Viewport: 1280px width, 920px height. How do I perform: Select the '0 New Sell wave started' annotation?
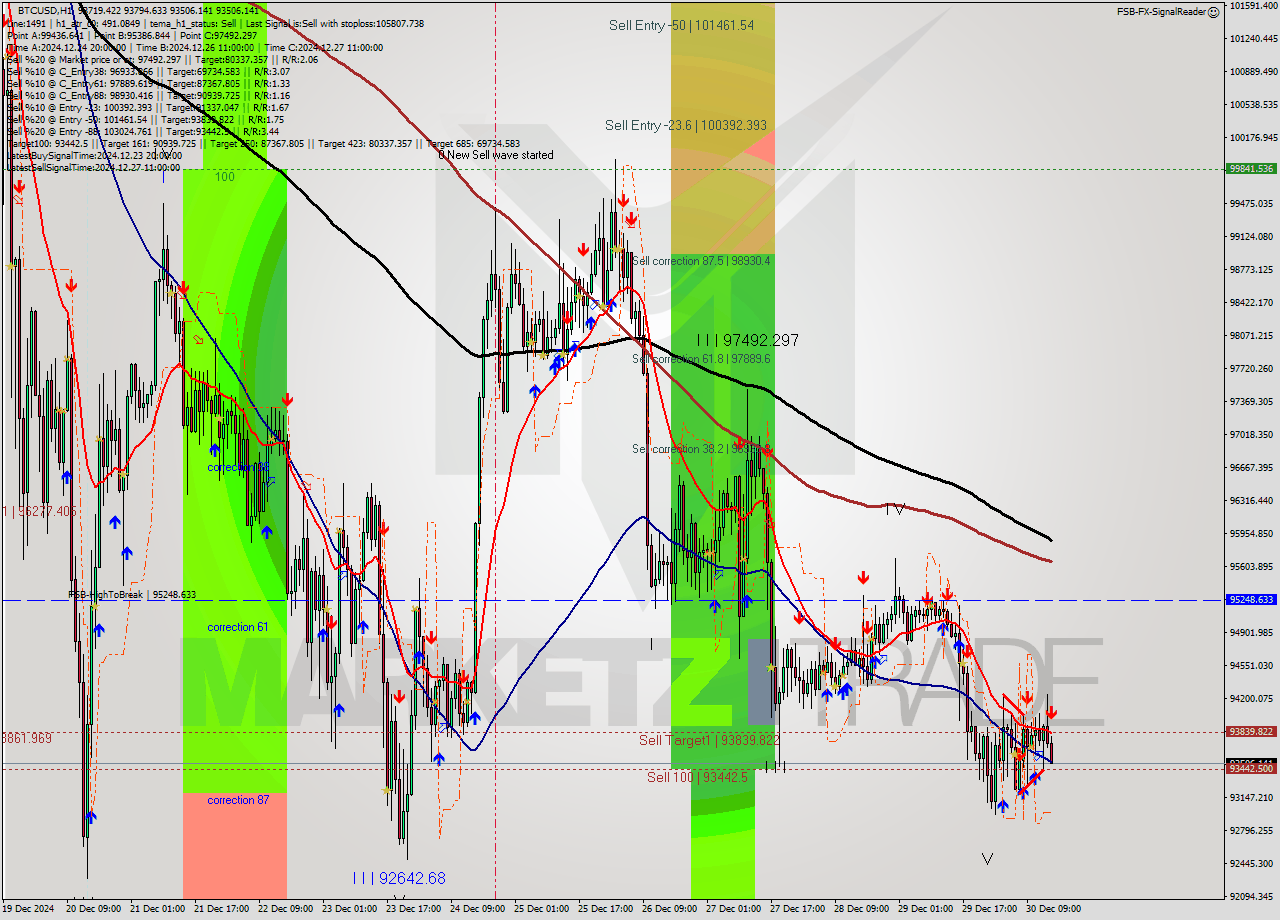click(x=496, y=155)
